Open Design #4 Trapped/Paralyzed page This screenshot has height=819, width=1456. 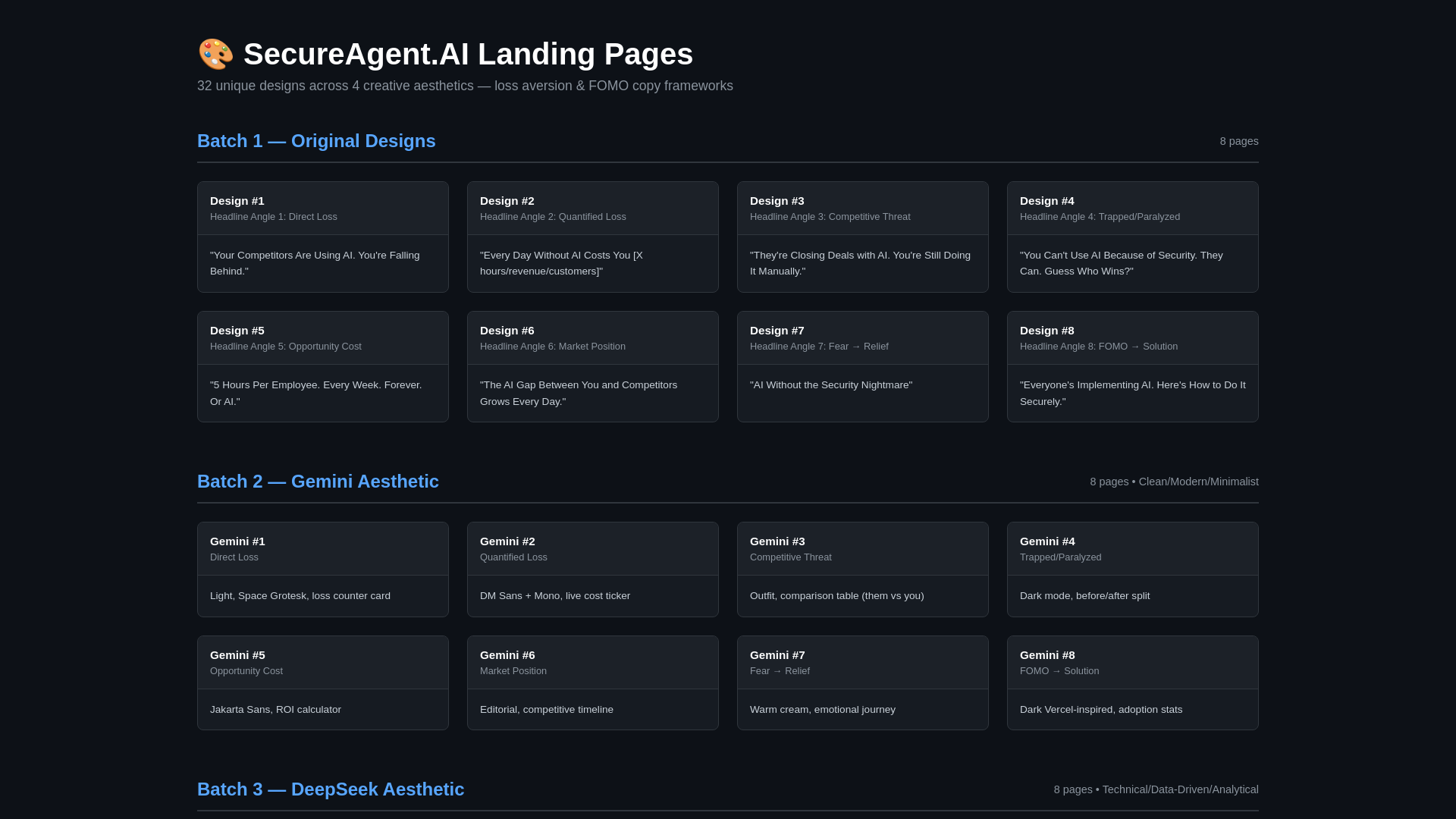1132,237
